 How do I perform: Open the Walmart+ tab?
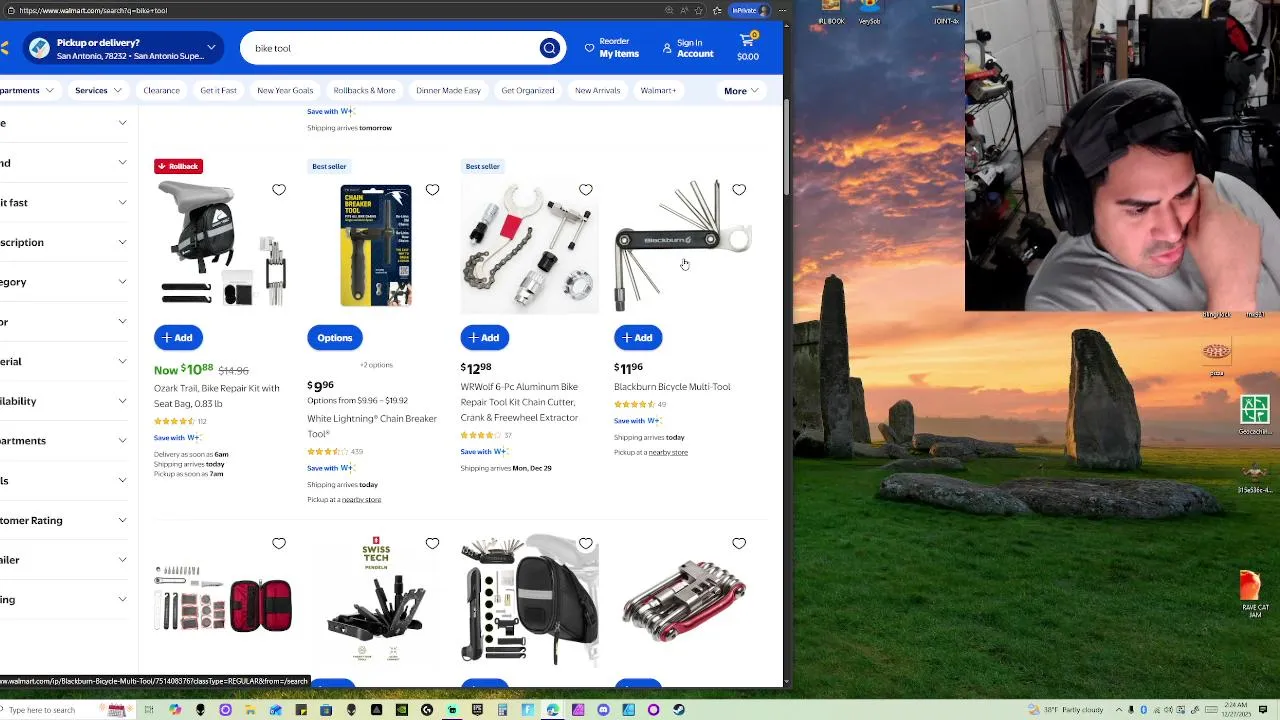pyautogui.click(x=658, y=90)
